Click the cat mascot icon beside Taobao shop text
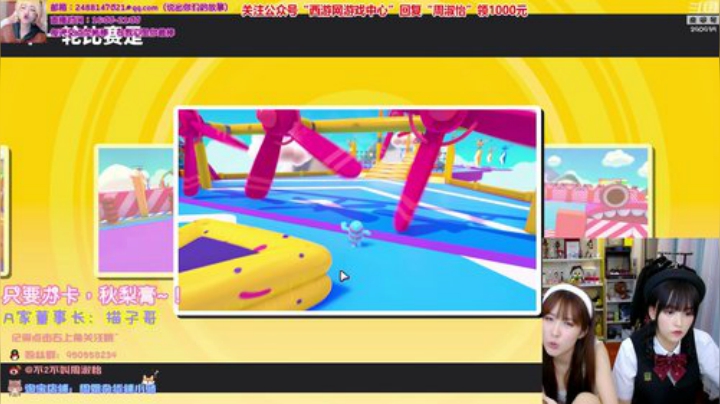Viewport: 720px width, 404px height. point(14,388)
